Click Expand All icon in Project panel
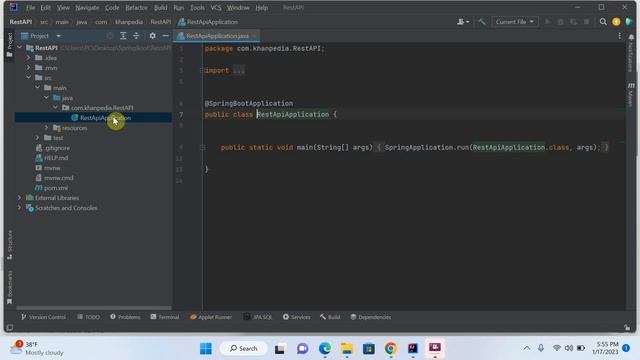640x360 pixels. tap(123, 36)
